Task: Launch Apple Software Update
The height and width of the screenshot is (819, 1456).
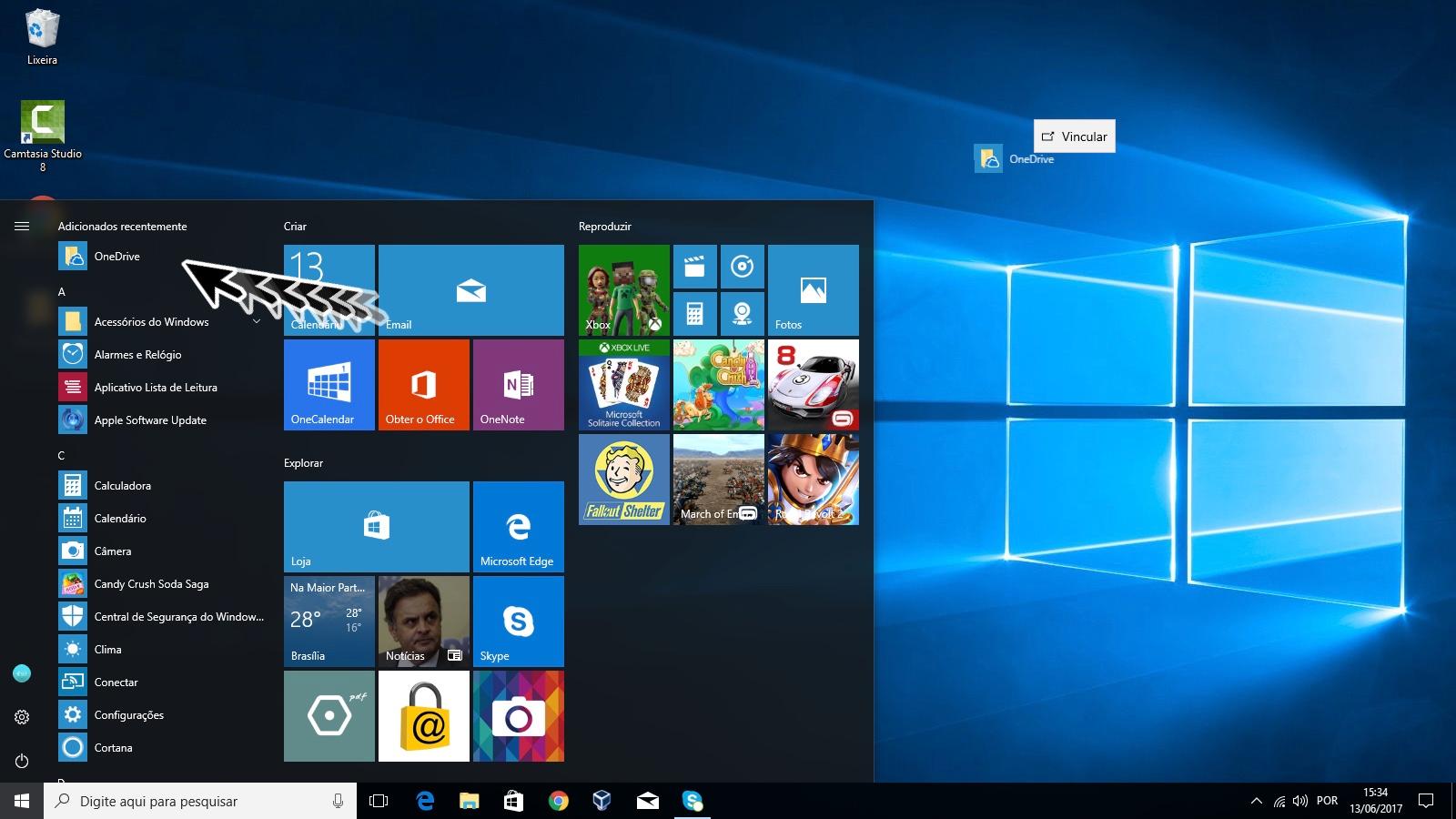Action: tap(162, 420)
